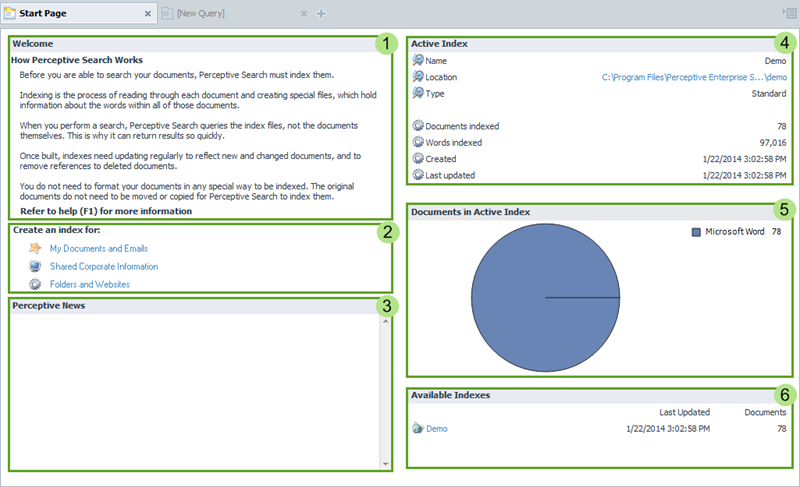Click the Demo index icon
Image resolution: width=800 pixels, height=487 pixels.
pyautogui.click(x=418, y=428)
